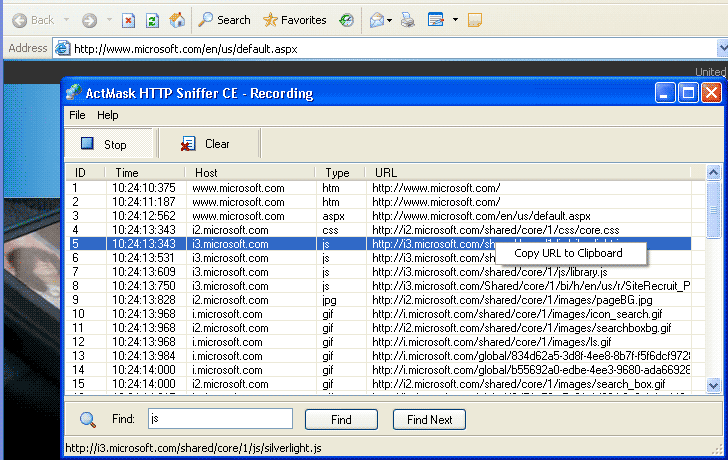Expand the Edit dropdown arrow

click(x=455, y=20)
